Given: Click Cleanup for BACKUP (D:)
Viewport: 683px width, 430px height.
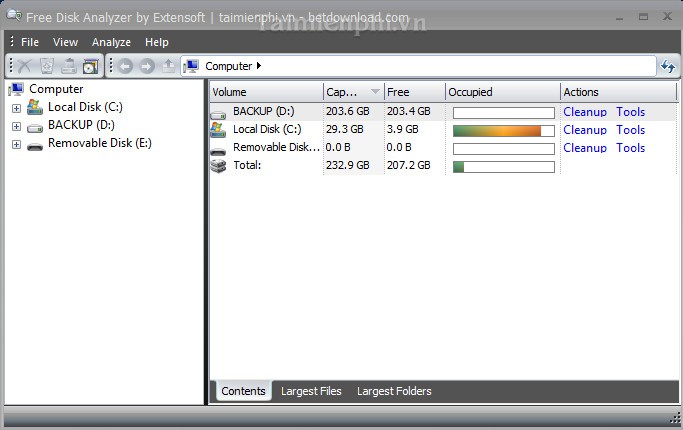Looking at the screenshot, I should click(x=585, y=112).
